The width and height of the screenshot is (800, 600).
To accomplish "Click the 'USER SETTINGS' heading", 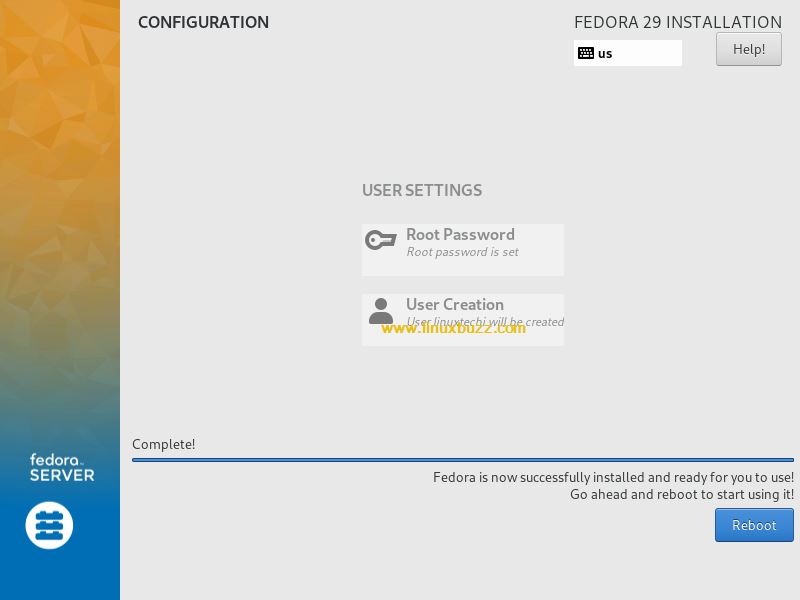I will click(422, 190).
